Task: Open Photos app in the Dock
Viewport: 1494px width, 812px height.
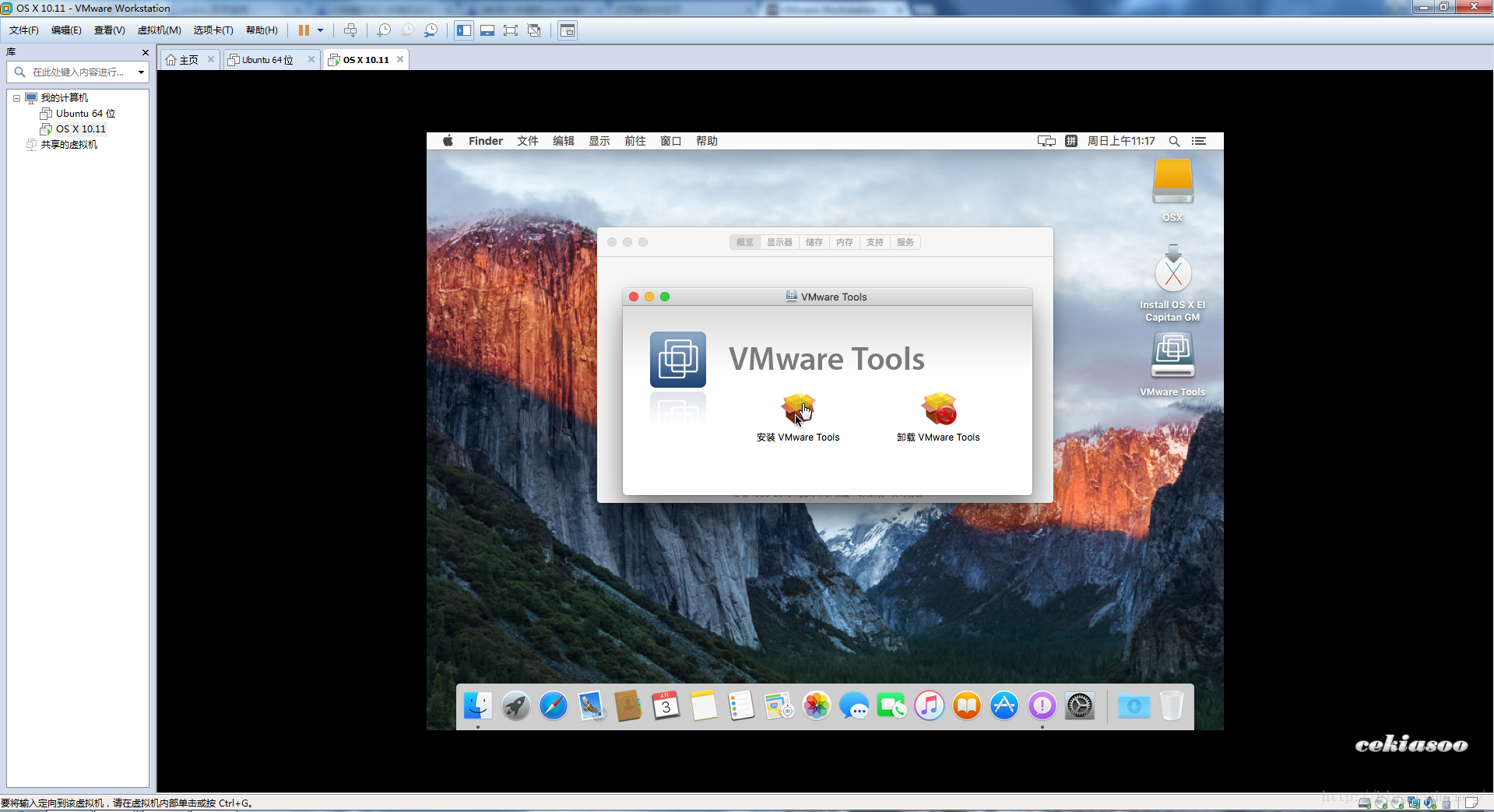Action: tap(817, 706)
